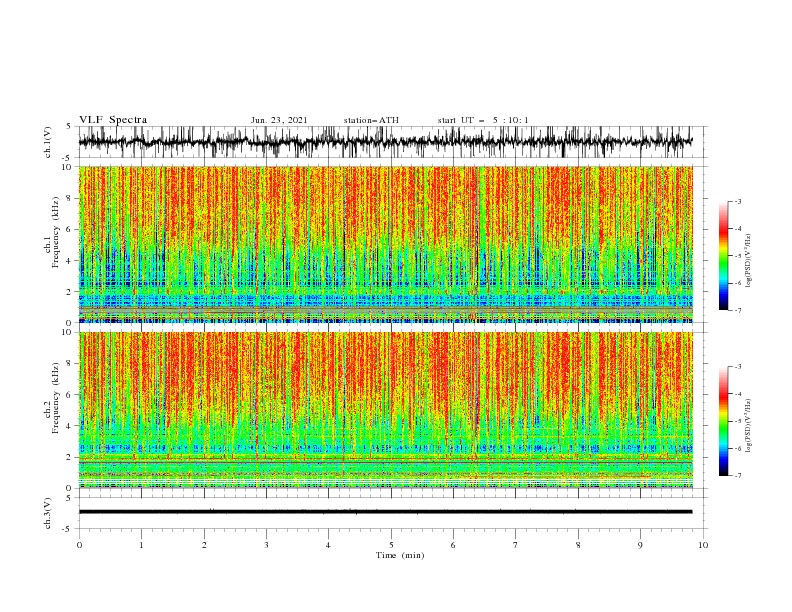Screen dimensions: 792x612
Task: Click the time axis tick label "7"
Action: [x=516, y=545]
